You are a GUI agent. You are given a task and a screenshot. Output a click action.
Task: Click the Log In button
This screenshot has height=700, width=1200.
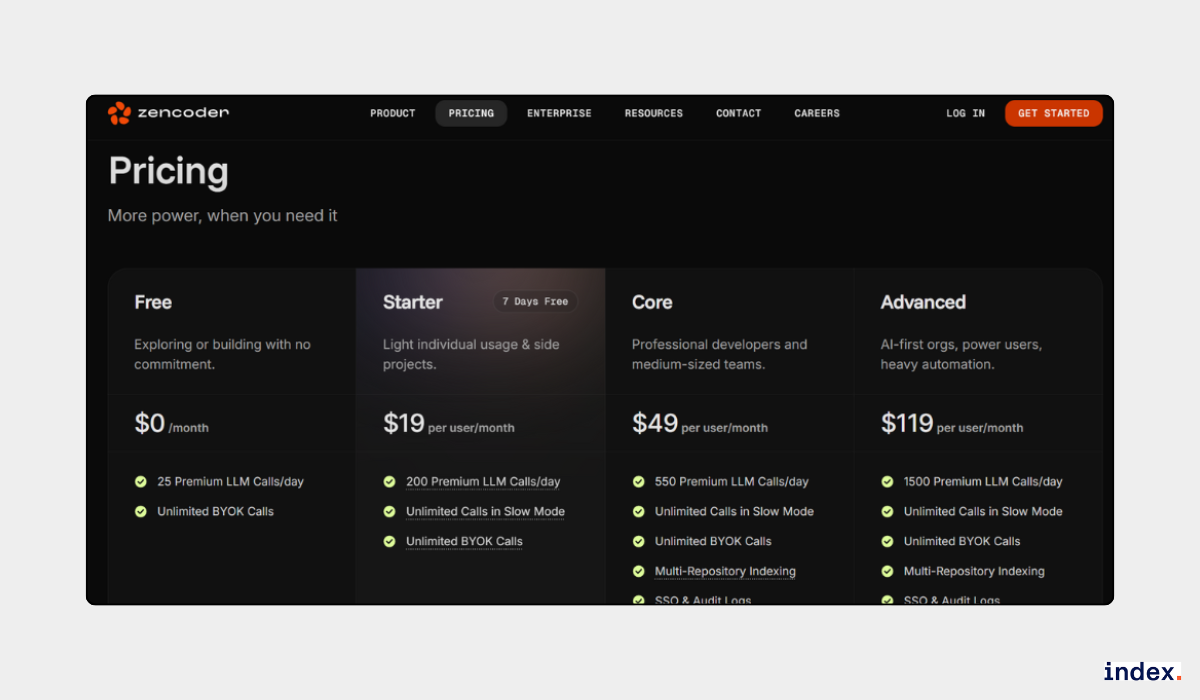[x=964, y=113]
